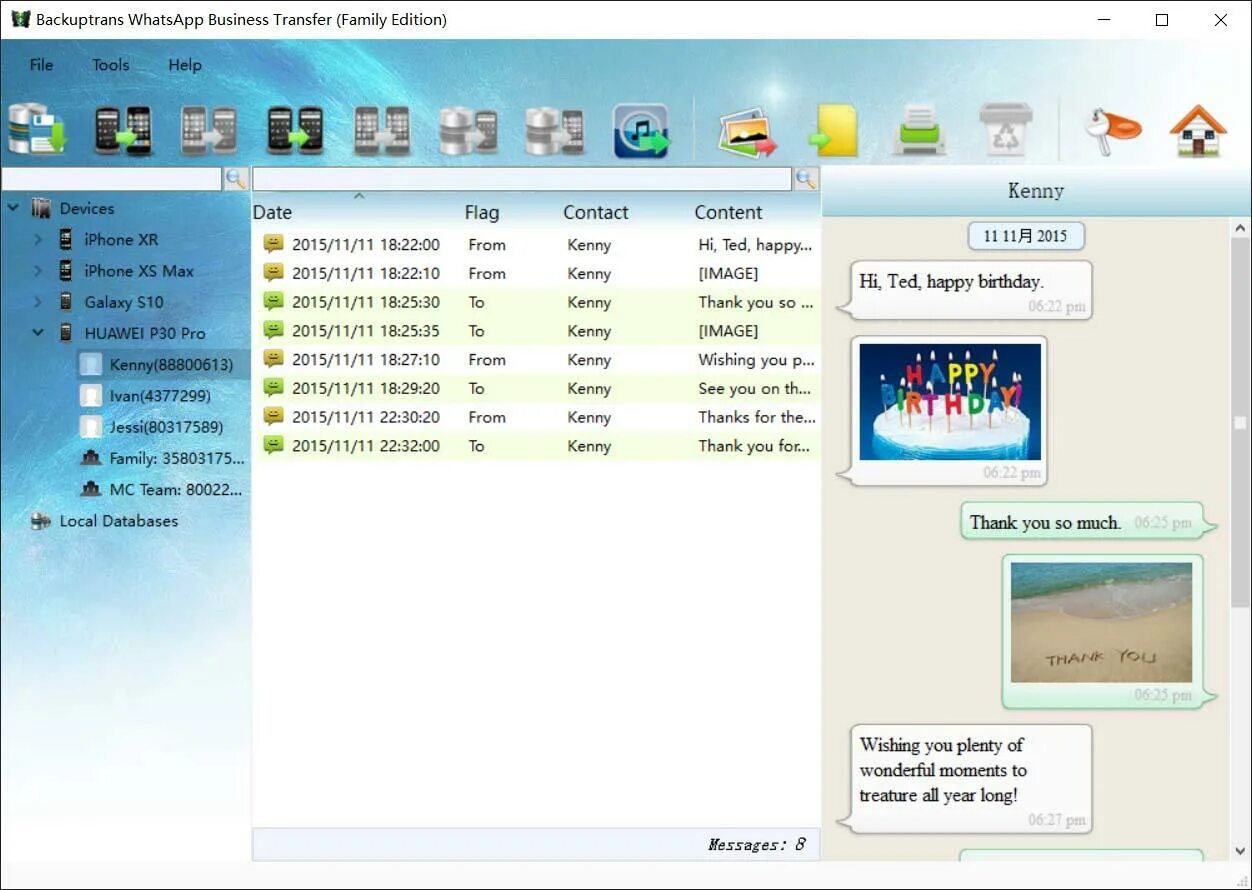Collapse the HUAWEI P30 Pro device
The image size is (1252, 890).
click(x=37, y=332)
